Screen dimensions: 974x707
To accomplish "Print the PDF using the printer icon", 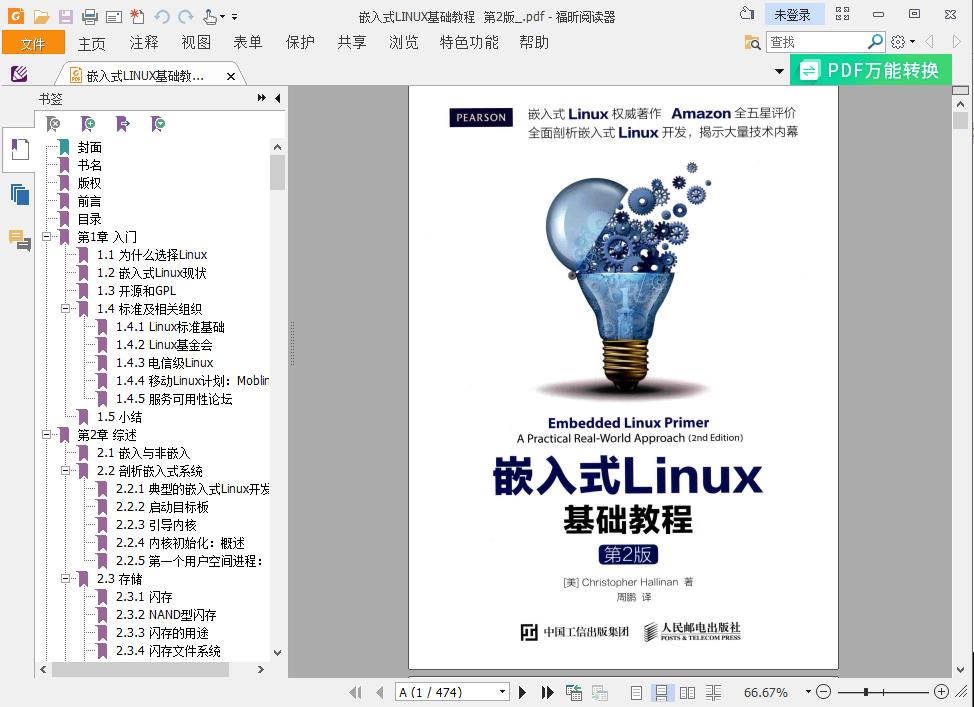I will tap(89, 17).
